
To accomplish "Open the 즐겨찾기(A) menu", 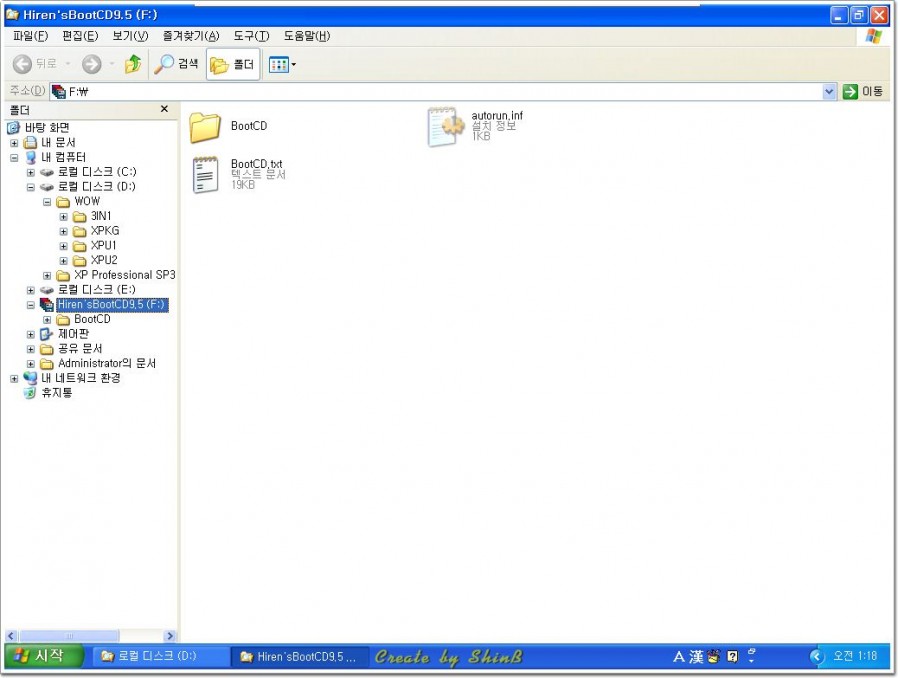I will pyautogui.click(x=191, y=36).
